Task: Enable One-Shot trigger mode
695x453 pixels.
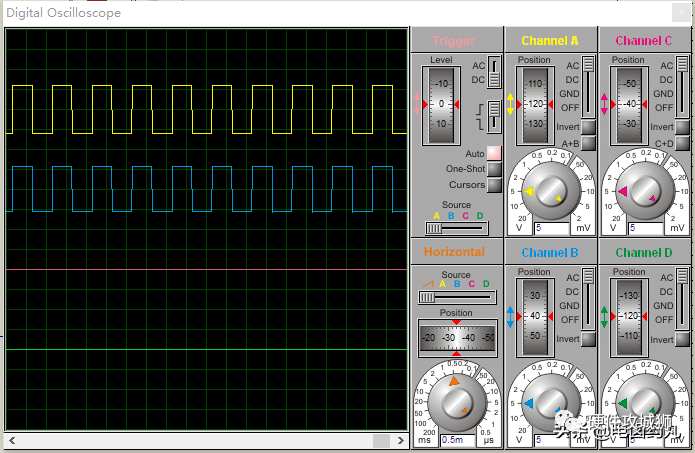Action: tap(494, 169)
